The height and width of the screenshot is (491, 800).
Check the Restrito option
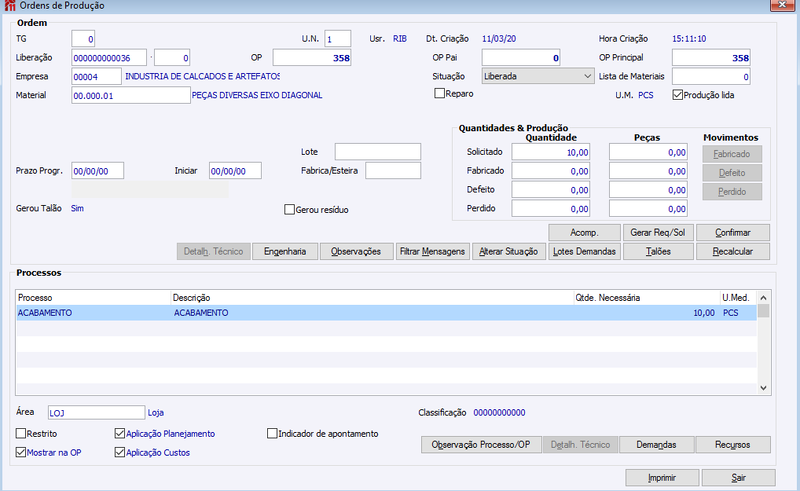coord(21,434)
